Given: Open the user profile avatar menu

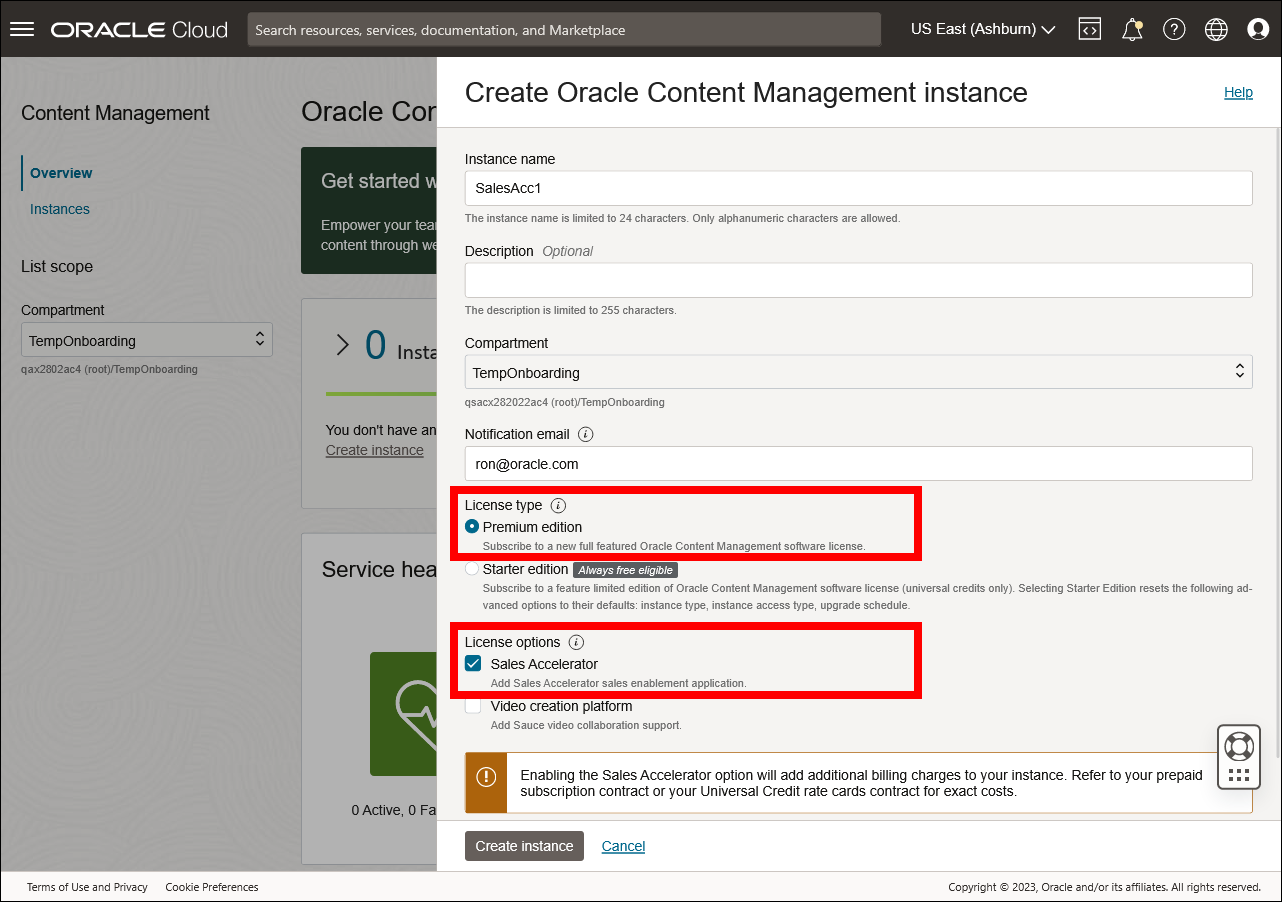Looking at the screenshot, I should pos(1257,29).
